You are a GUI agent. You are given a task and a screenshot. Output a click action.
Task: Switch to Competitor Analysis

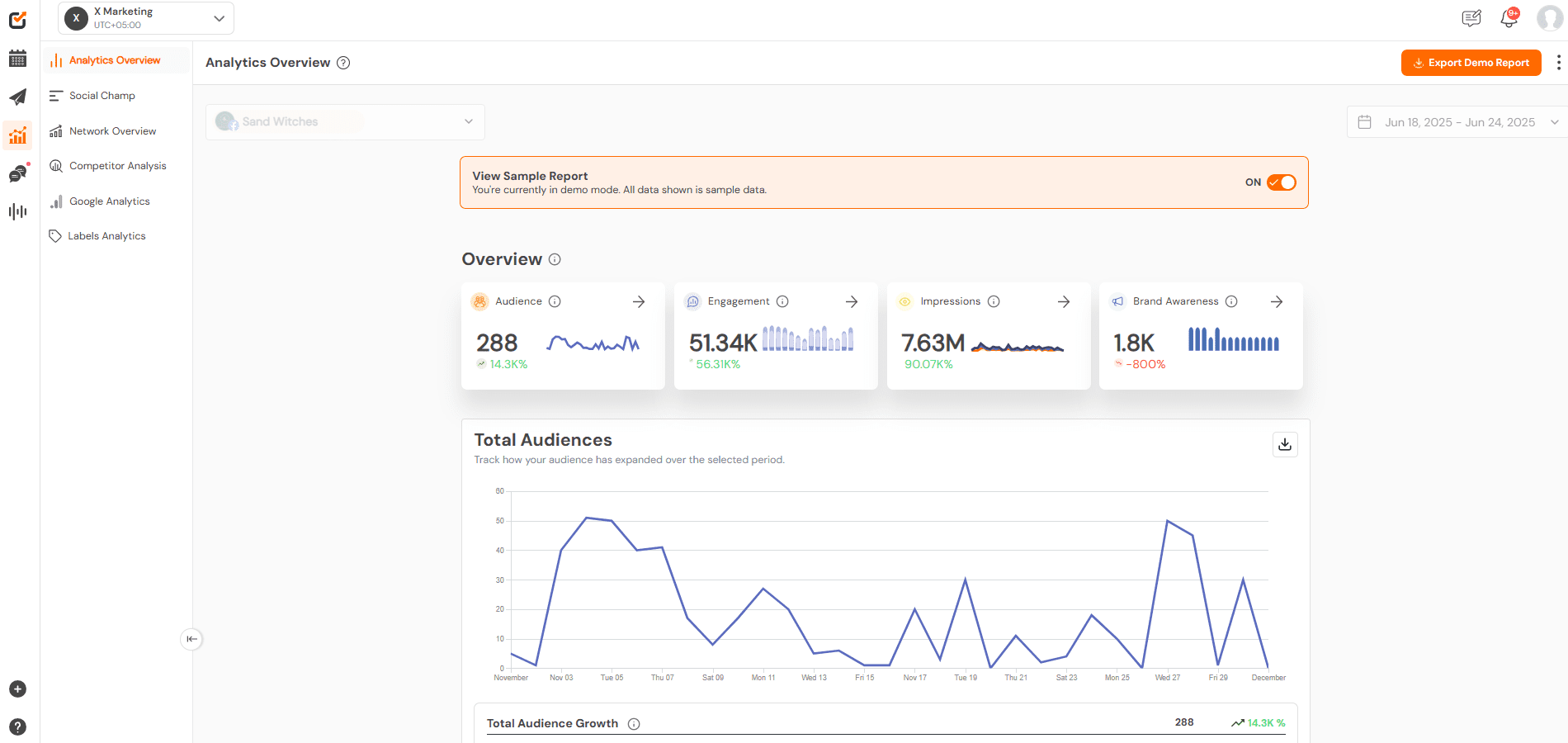(x=117, y=165)
